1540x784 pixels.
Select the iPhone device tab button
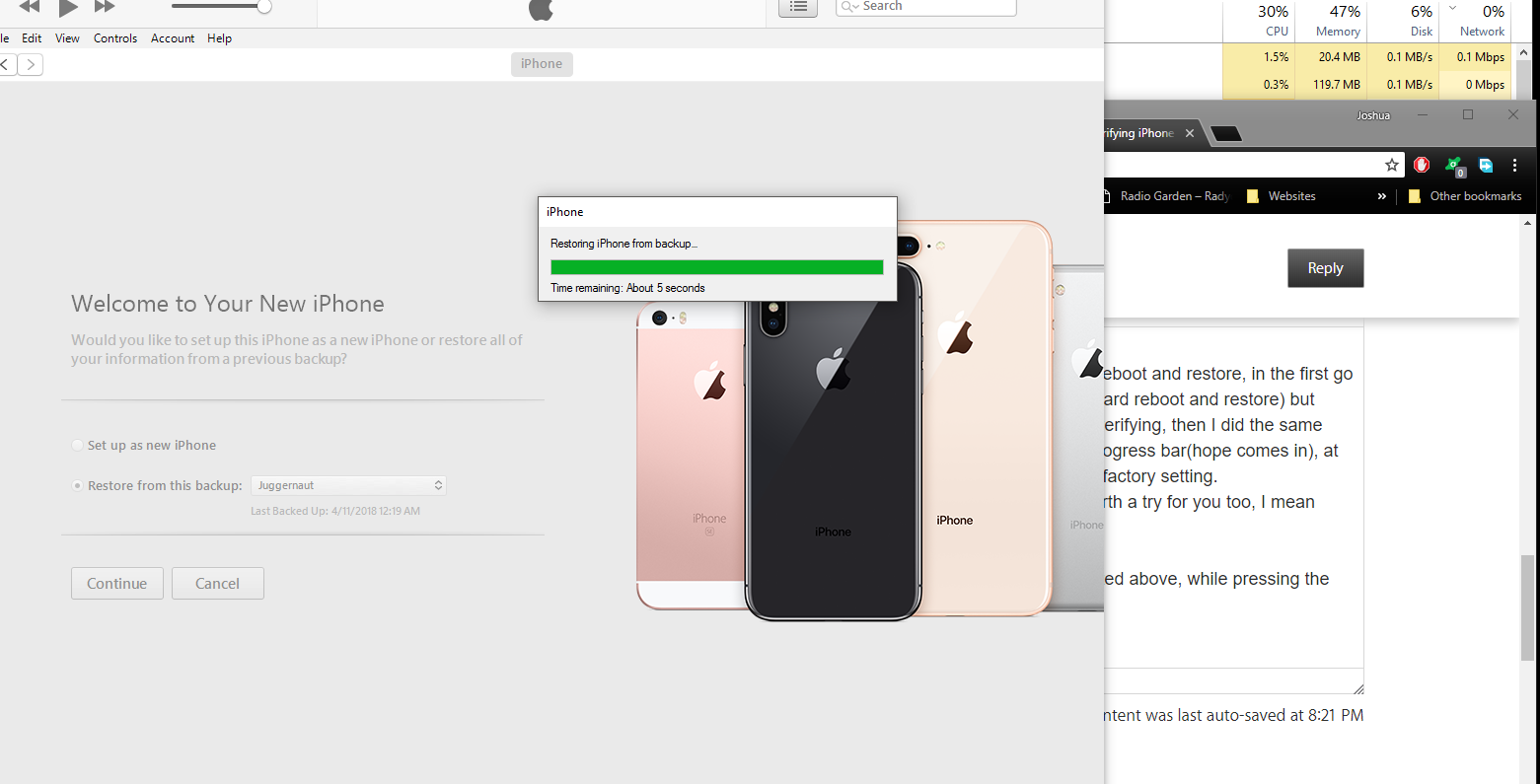[x=542, y=64]
